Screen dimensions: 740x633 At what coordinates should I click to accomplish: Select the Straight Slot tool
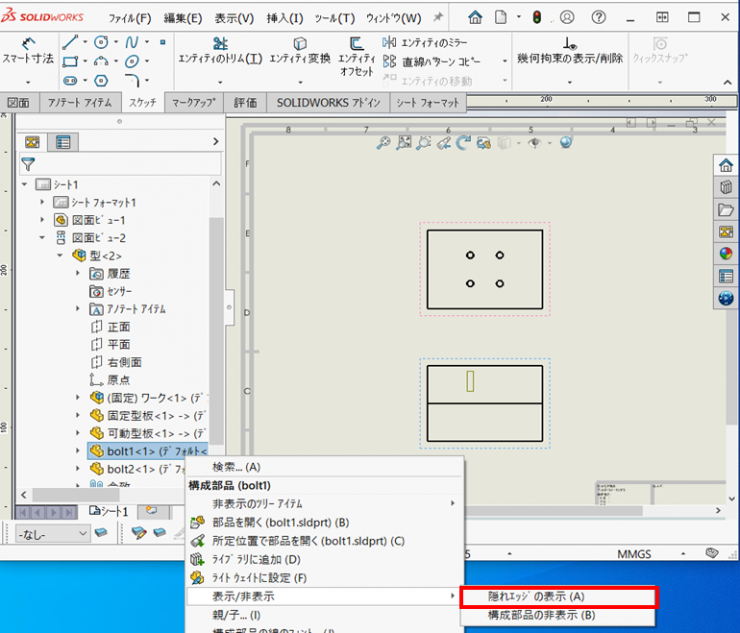[70, 81]
